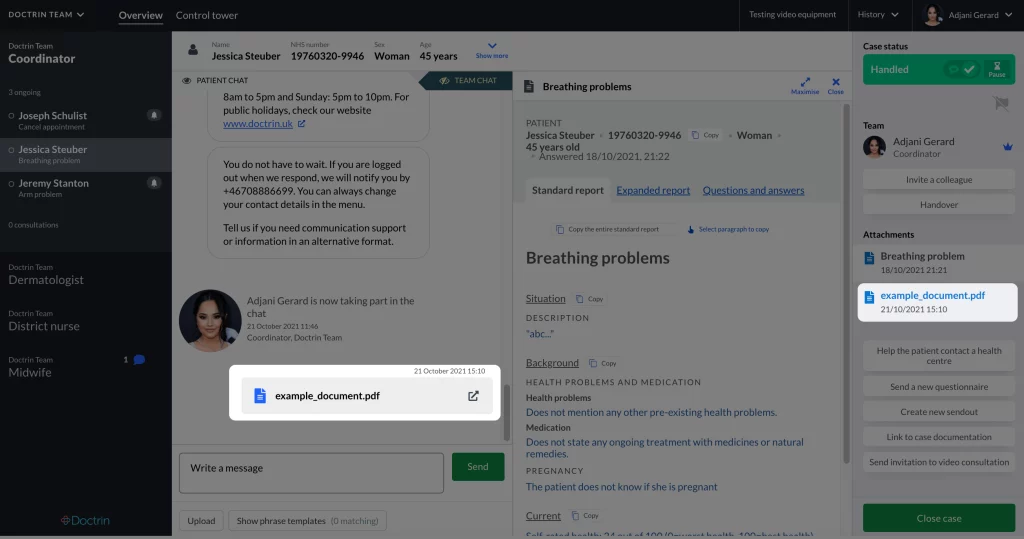Toggle the Handled case status switch

tap(962, 69)
